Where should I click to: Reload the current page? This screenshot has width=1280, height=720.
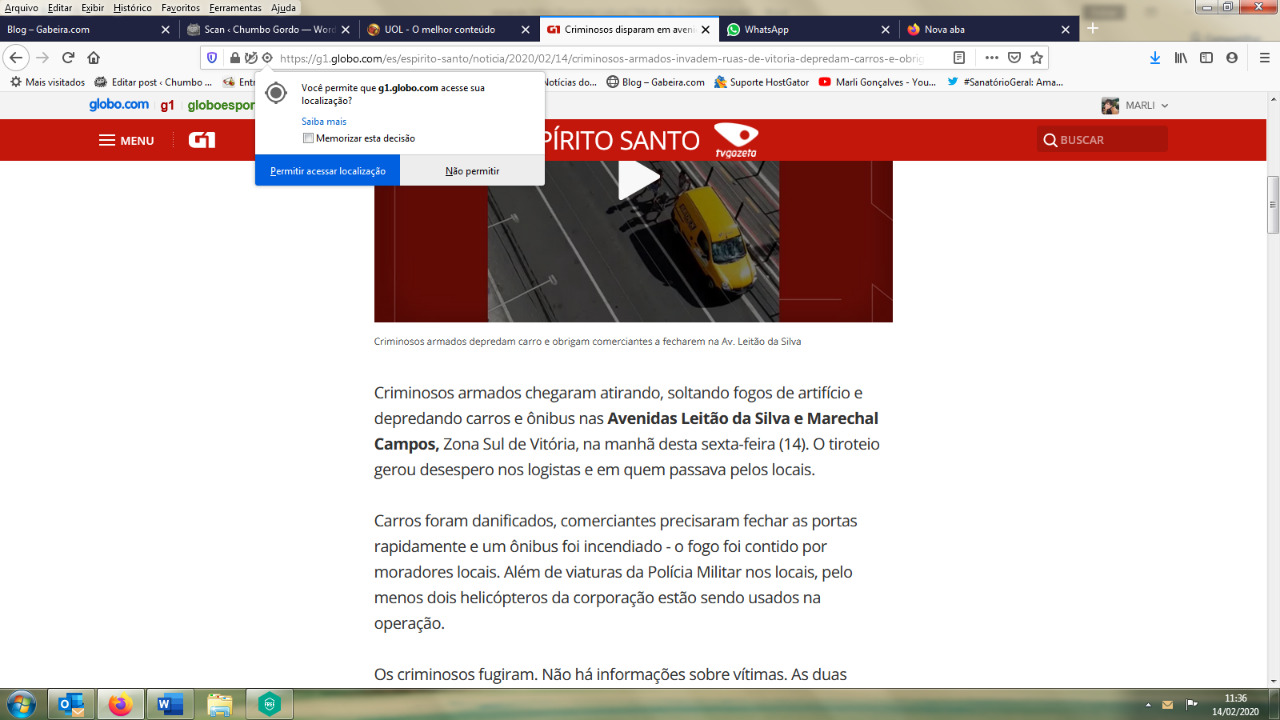pos(68,58)
